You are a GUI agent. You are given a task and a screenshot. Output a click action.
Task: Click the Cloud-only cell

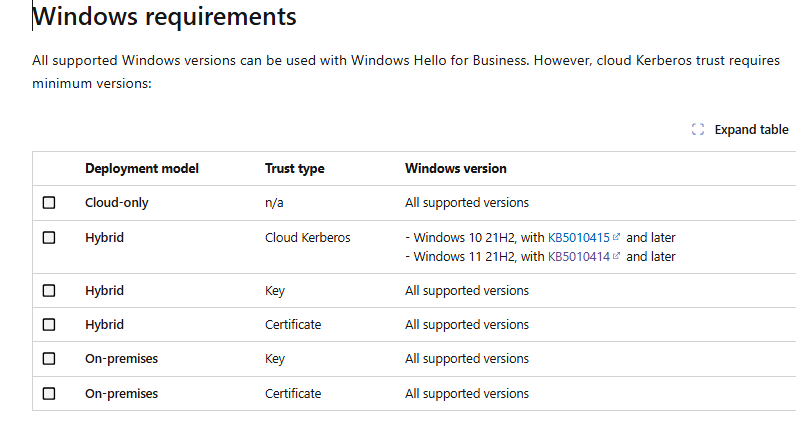[117, 203]
